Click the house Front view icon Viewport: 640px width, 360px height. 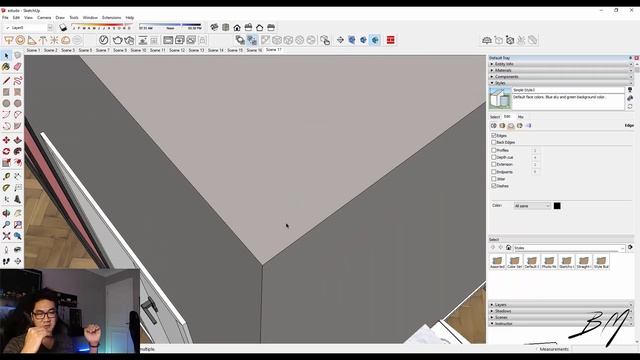pos(237,27)
